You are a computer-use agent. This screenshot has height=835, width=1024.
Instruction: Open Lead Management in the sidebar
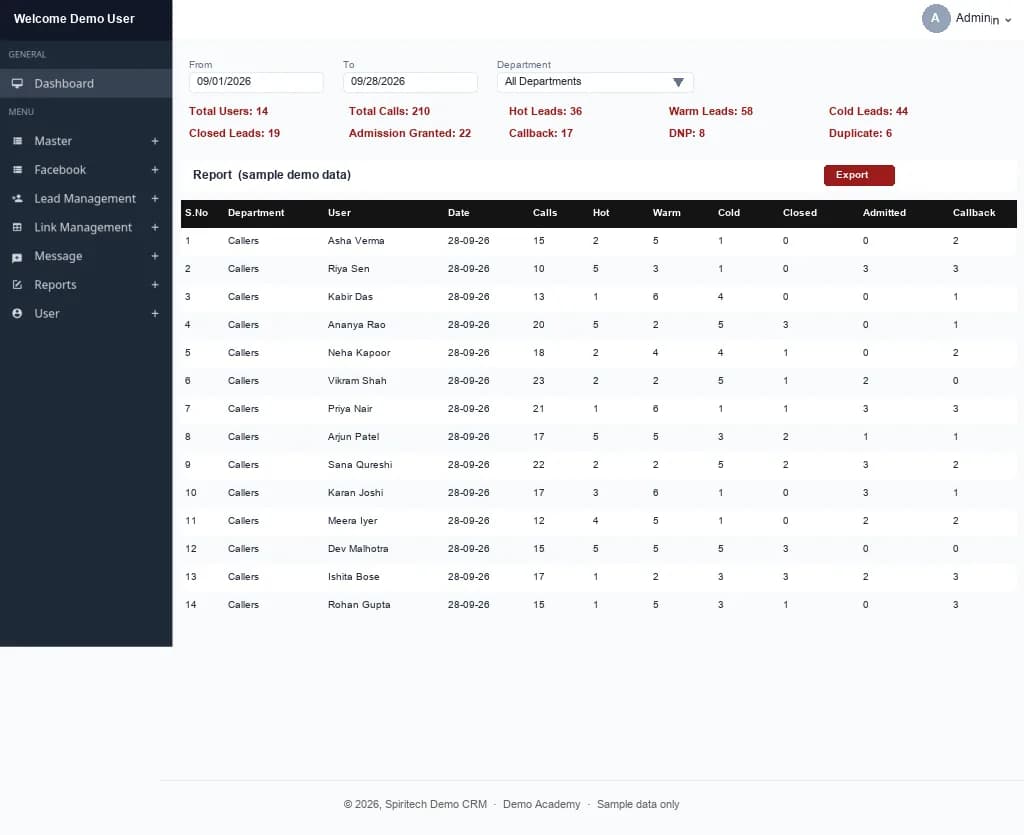point(85,198)
